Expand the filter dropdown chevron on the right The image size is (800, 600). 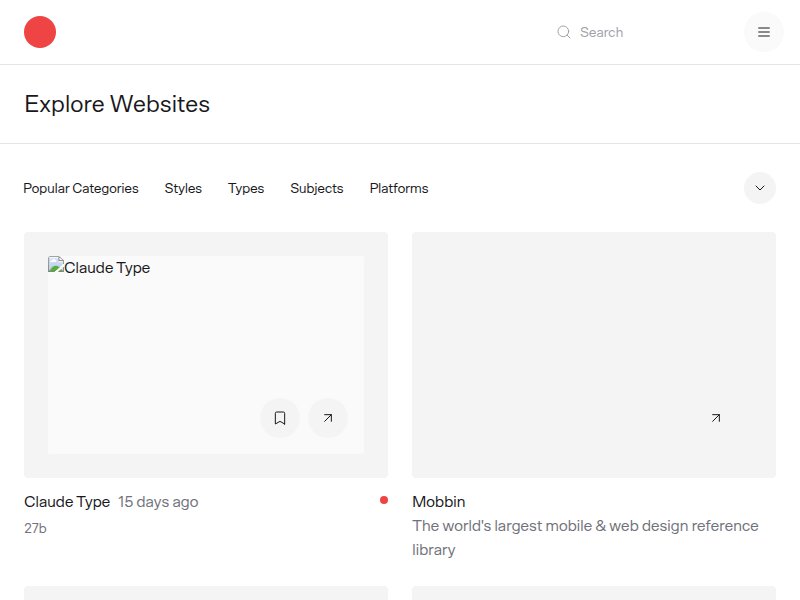point(759,188)
